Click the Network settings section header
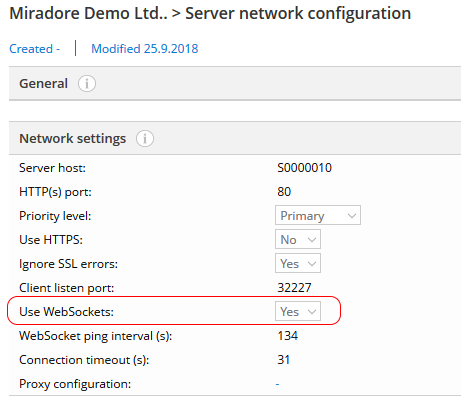The width and height of the screenshot is (461, 405). [235, 138]
